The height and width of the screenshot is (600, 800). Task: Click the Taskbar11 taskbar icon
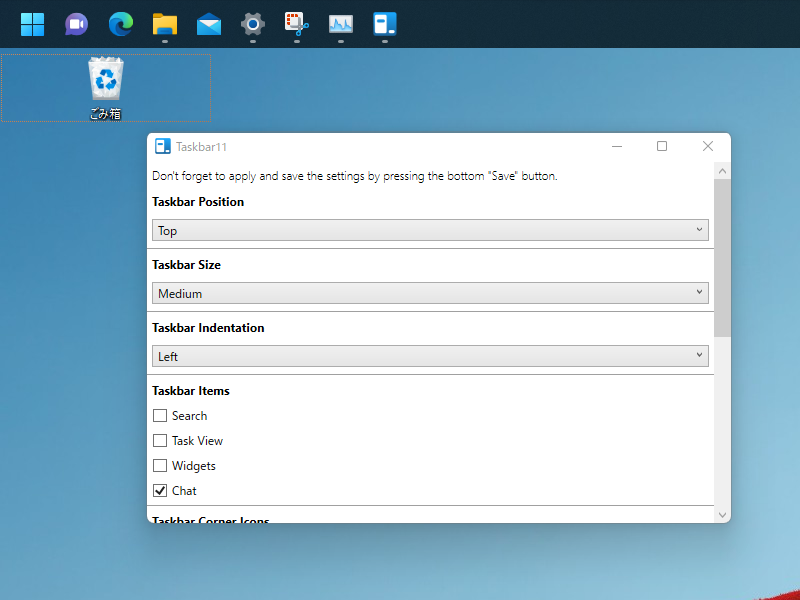coord(385,24)
